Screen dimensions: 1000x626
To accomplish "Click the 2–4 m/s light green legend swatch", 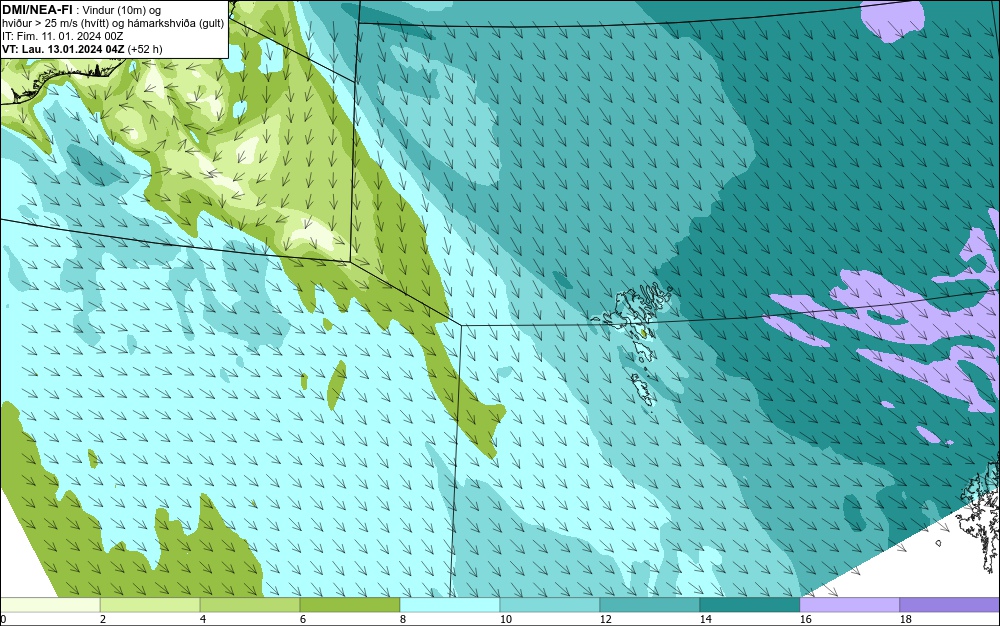I will click(x=150, y=605).
